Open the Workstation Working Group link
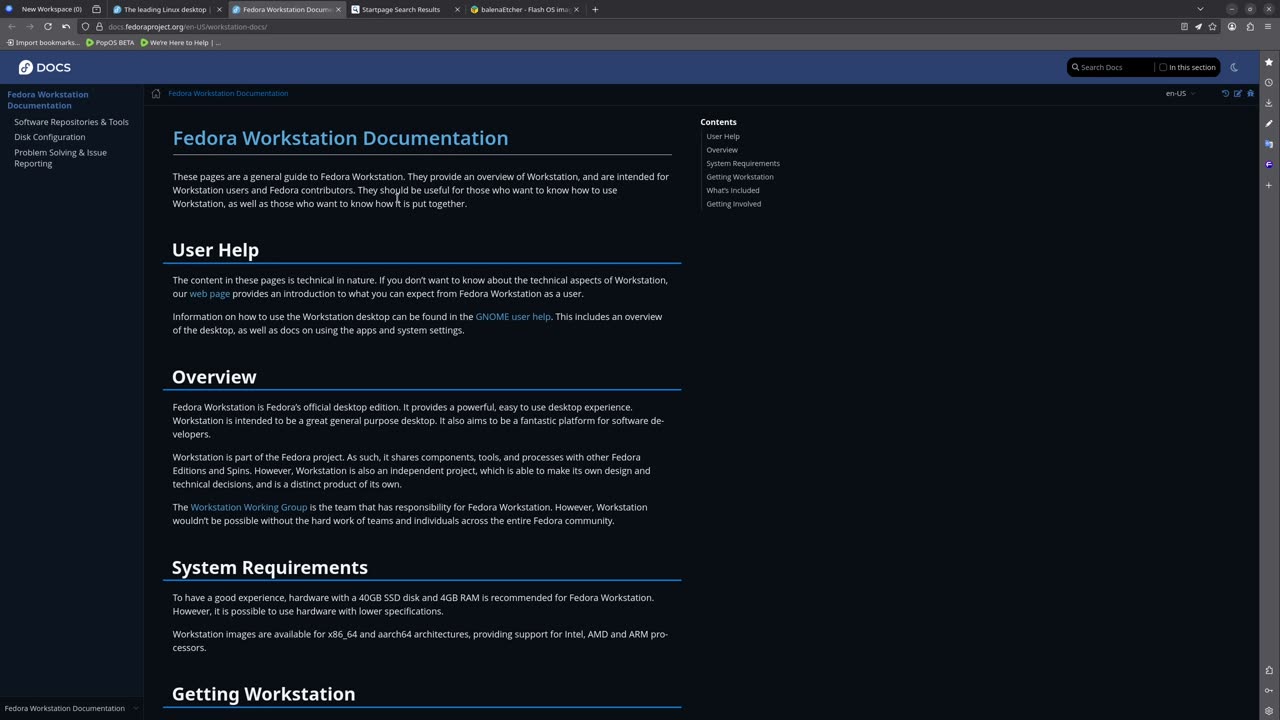 pyautogui.click(x=249, y=507)
